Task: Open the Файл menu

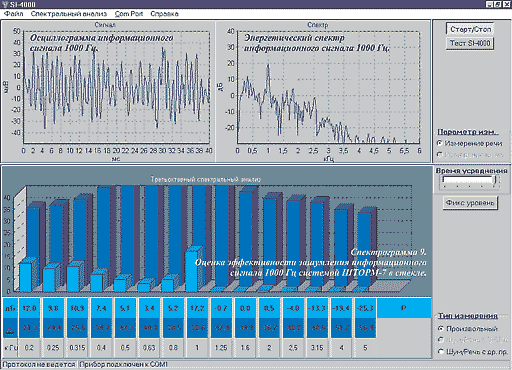Action: [13, 14]
